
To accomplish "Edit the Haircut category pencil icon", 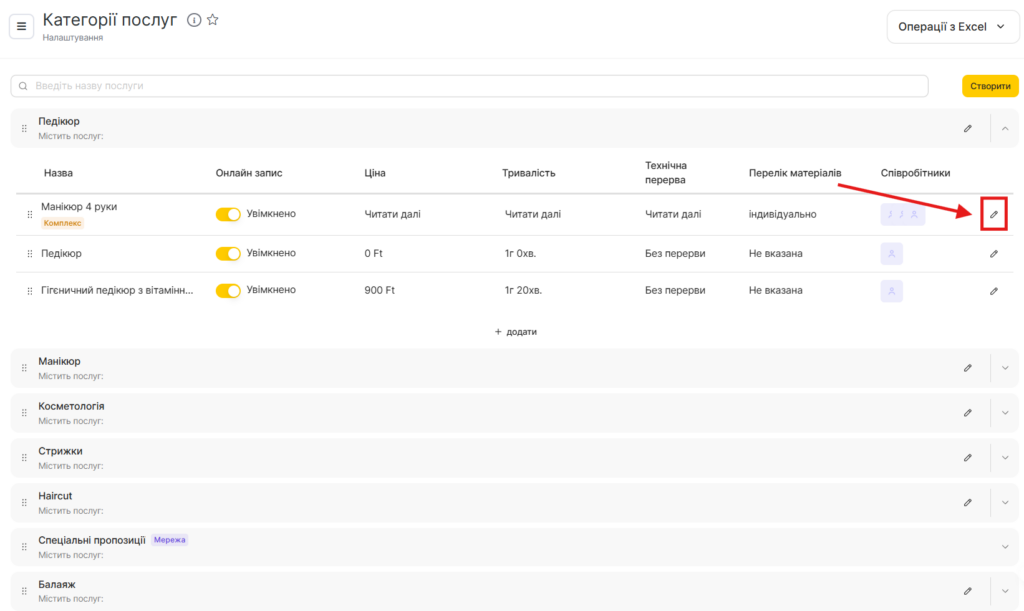I will click(x=967, y=503).
